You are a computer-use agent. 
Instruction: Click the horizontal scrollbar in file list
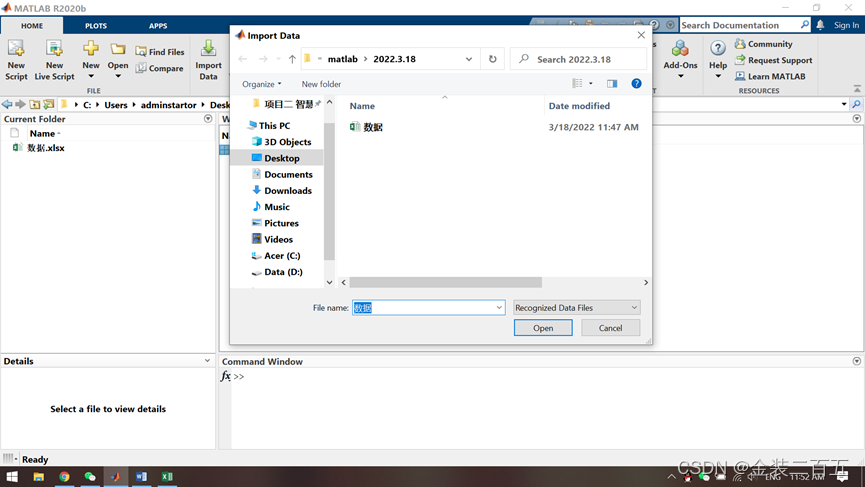click(446, 282)
